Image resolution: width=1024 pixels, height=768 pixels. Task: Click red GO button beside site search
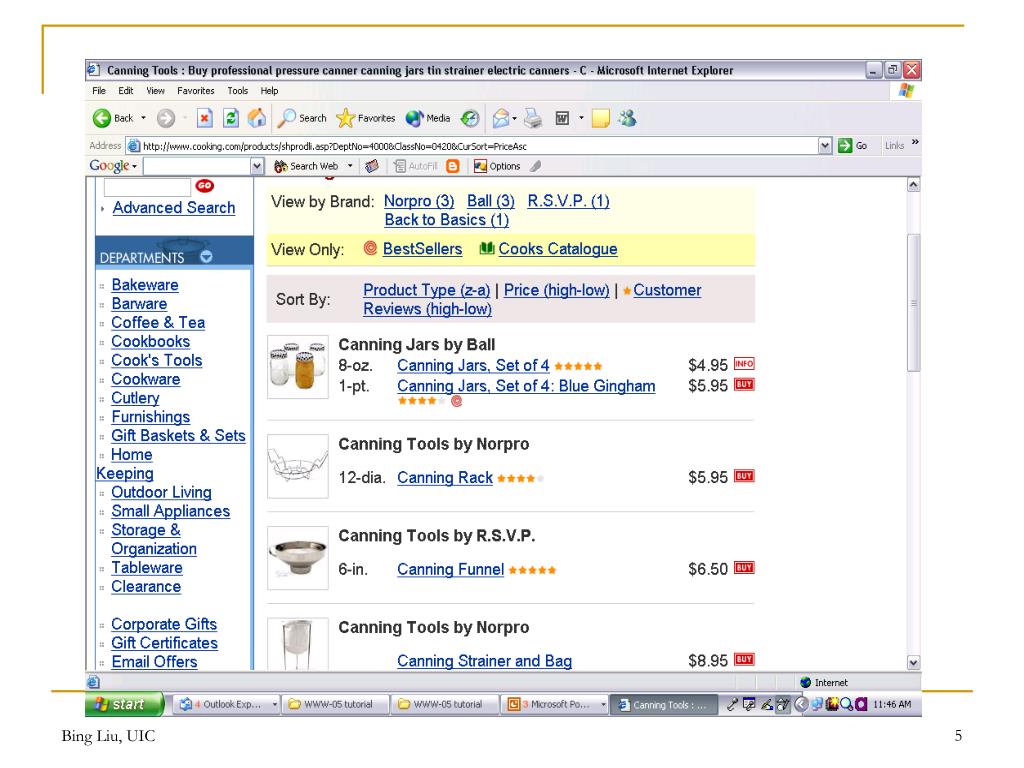(204, 185)
